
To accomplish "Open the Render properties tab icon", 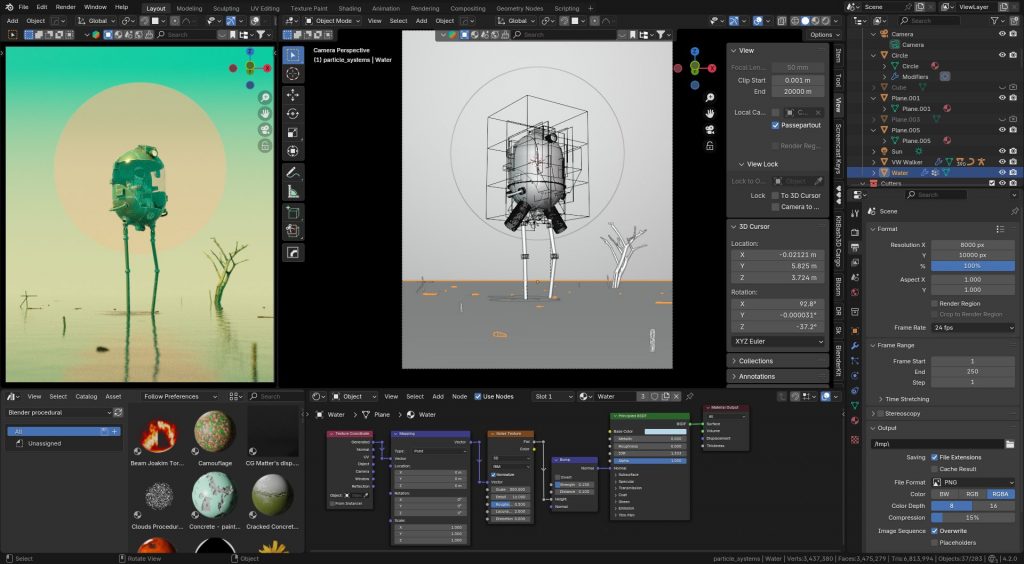I will pyautogui.click(x=856, y=232).
